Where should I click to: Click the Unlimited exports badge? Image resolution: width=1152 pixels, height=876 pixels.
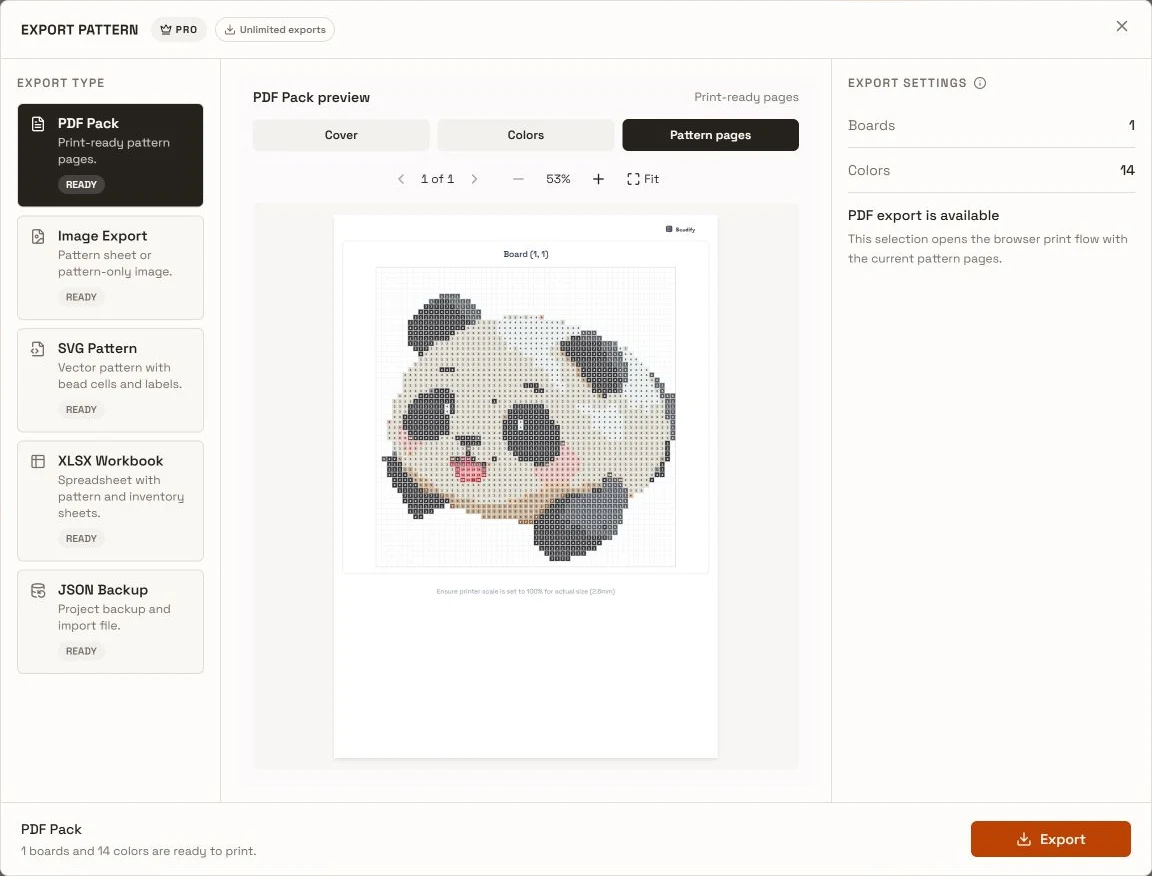pyautogui.click(x=275, y=29)
